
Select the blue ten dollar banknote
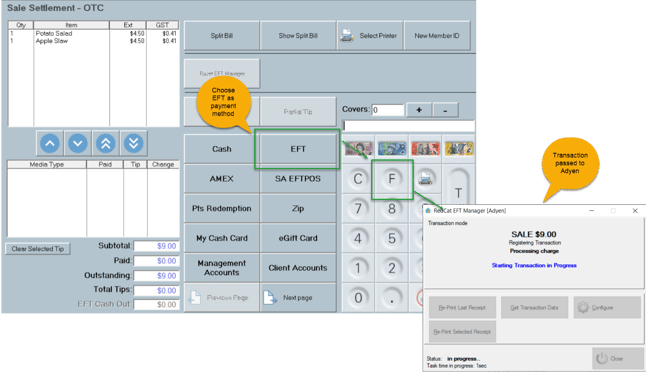(392, 148)
